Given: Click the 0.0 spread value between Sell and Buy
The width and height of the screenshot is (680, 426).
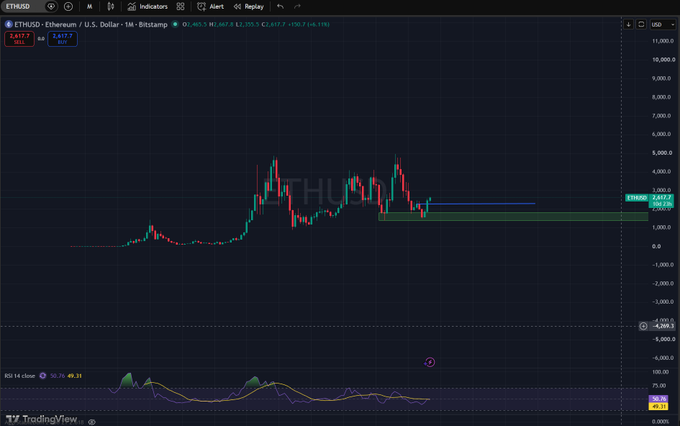Looking at the screenshot, I should pyautogui.click(x=41, y=39).
